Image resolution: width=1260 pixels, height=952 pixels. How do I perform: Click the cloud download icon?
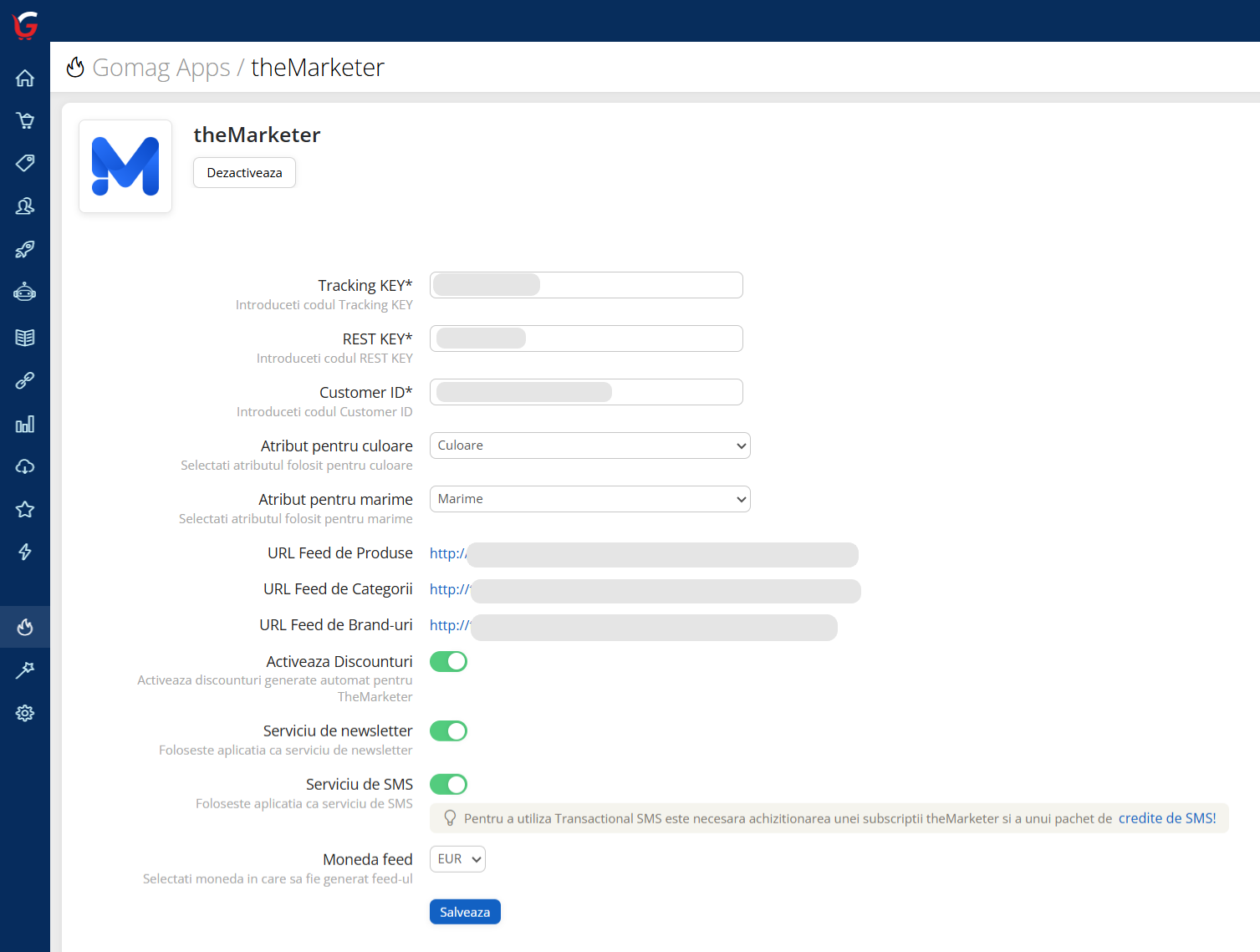coord(25,466)
